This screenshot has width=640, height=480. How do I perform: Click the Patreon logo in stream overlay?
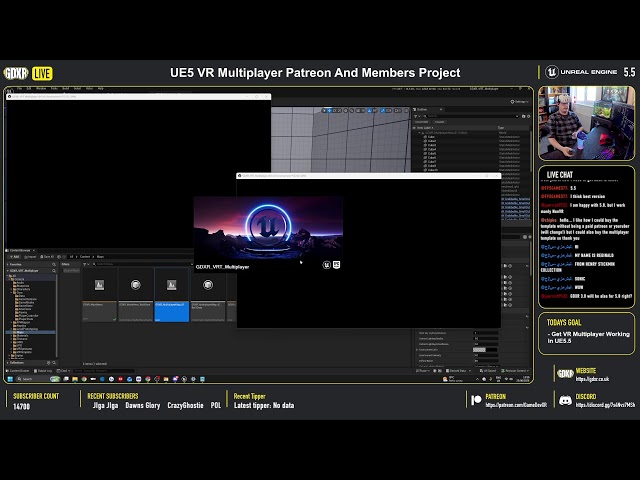coord(476,400)
